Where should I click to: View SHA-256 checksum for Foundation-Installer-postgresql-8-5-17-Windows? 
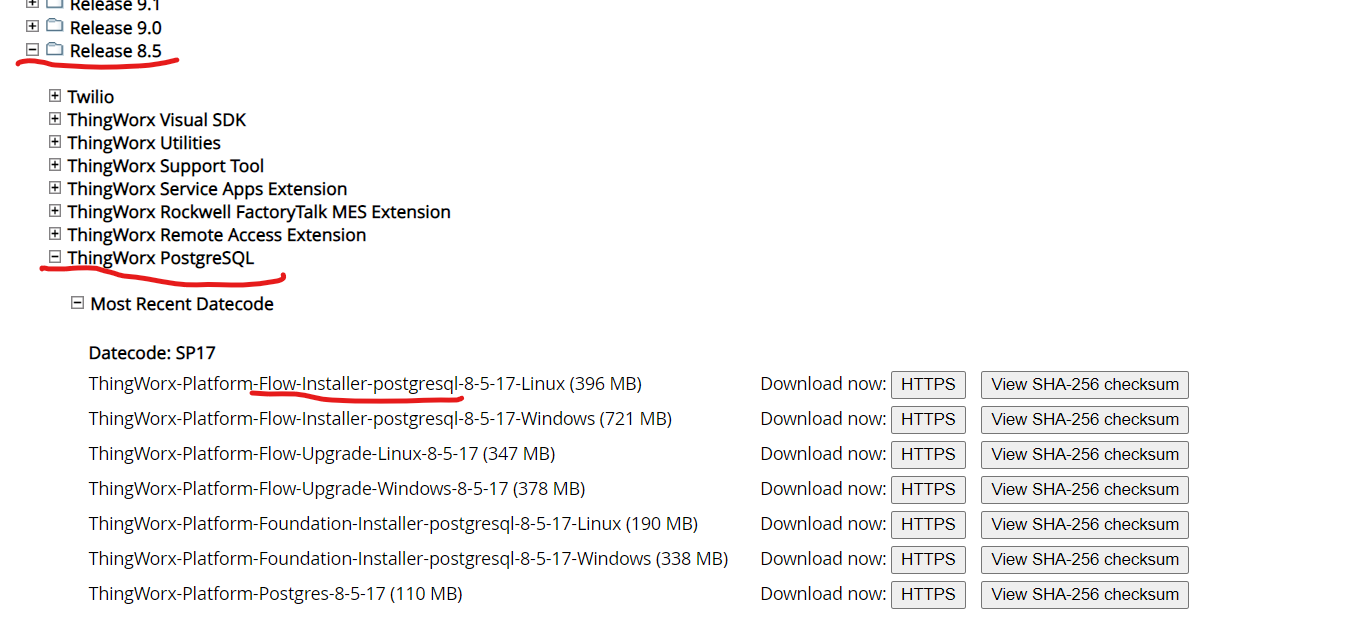(x=1084, y=559)
